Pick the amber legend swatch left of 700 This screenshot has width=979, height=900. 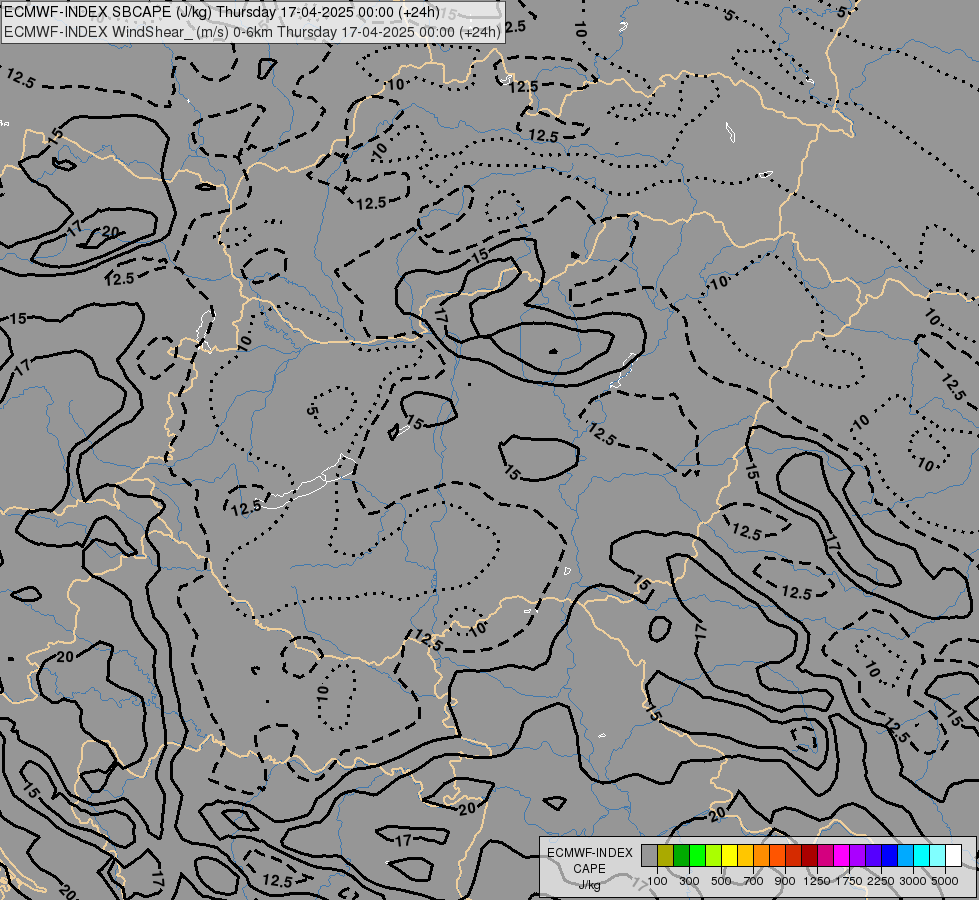pos(745,855)
